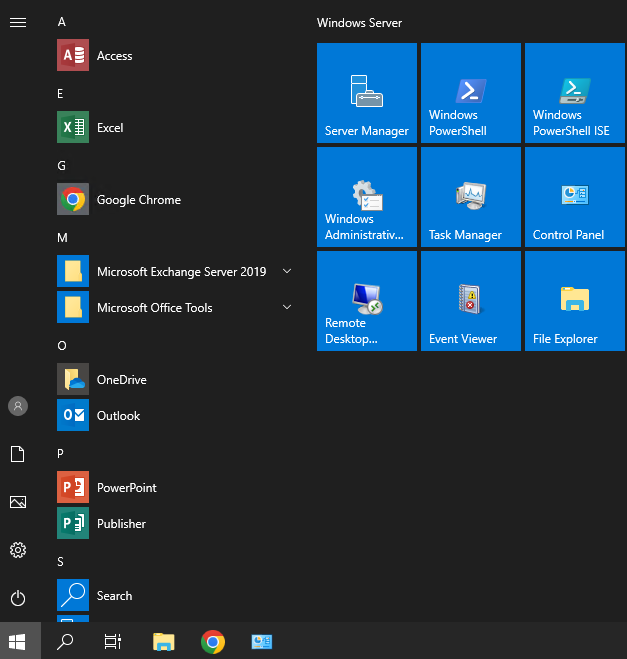Open the Remote Desktop Connection tile
627x659 pixels.
[367, 301]
